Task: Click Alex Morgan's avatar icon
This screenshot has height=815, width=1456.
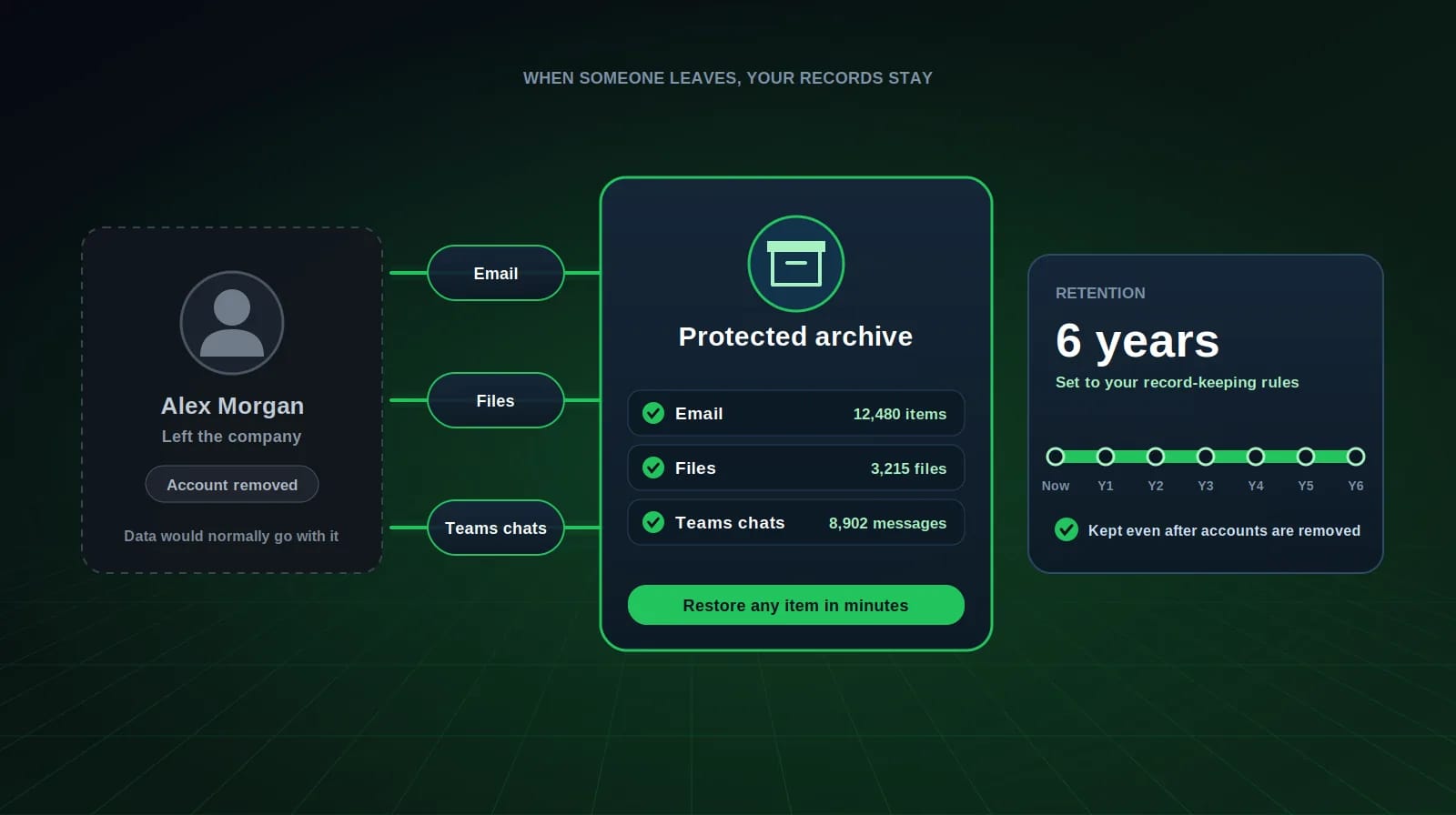Action: [232, 323]
